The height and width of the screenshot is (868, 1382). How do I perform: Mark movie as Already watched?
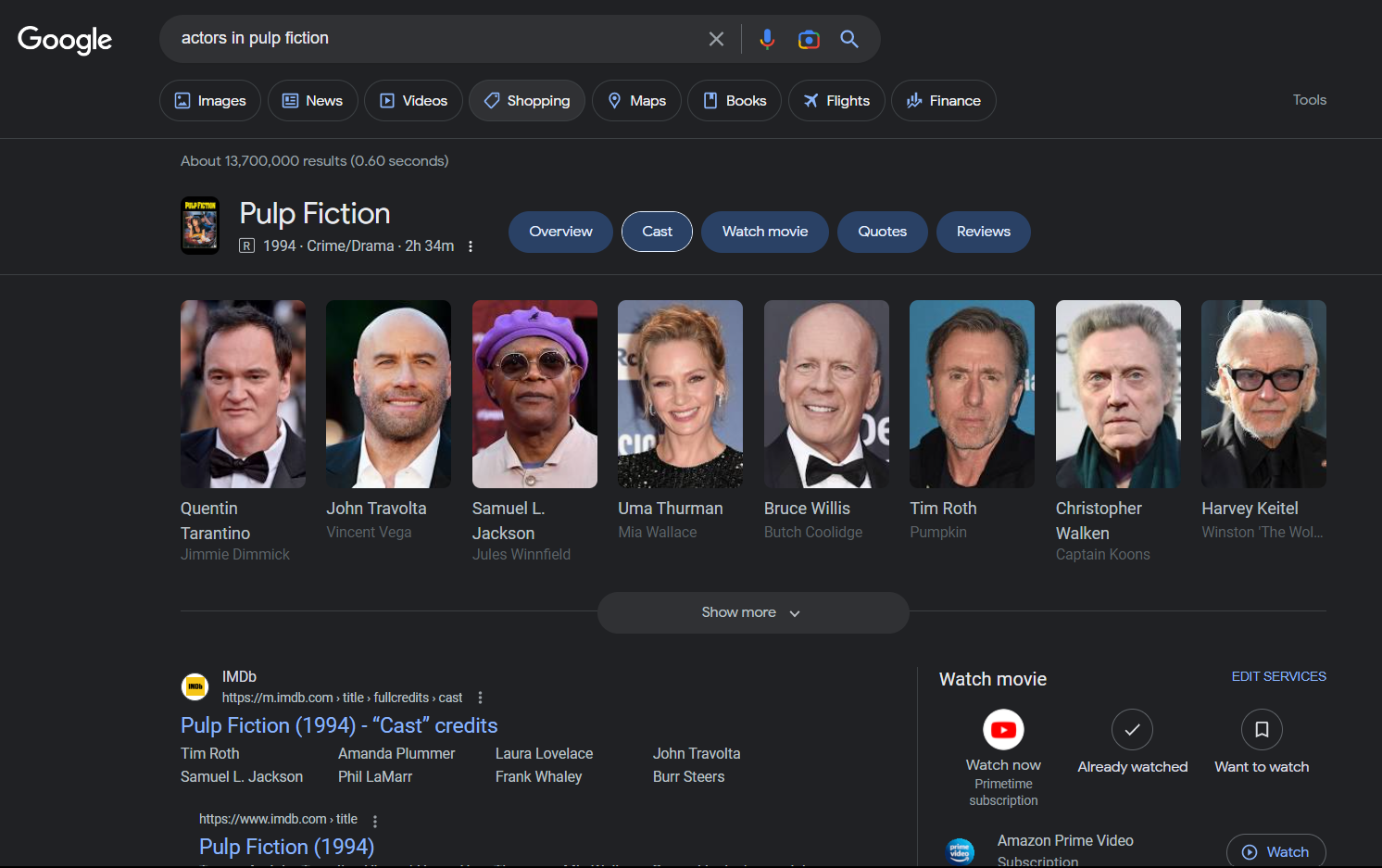[1132, 730]
